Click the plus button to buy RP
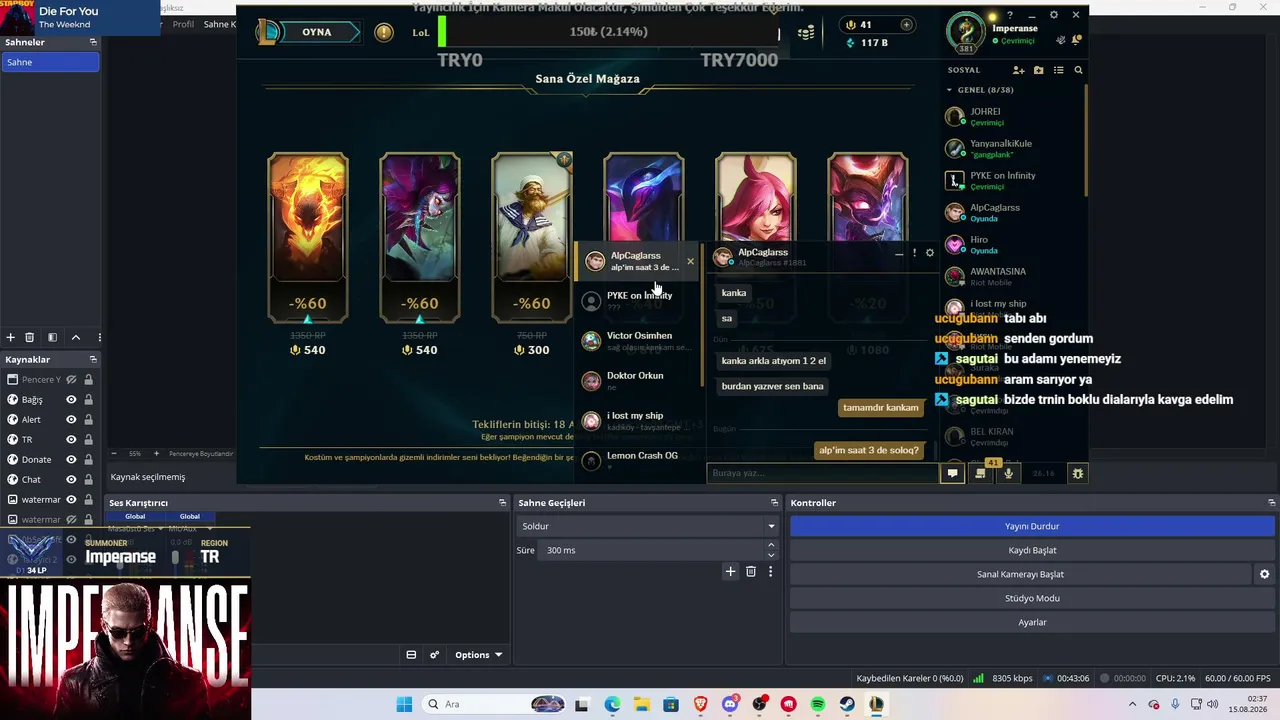Viewport: 1280px width, 720px height. pyautogui.click(x=906, y=25)
